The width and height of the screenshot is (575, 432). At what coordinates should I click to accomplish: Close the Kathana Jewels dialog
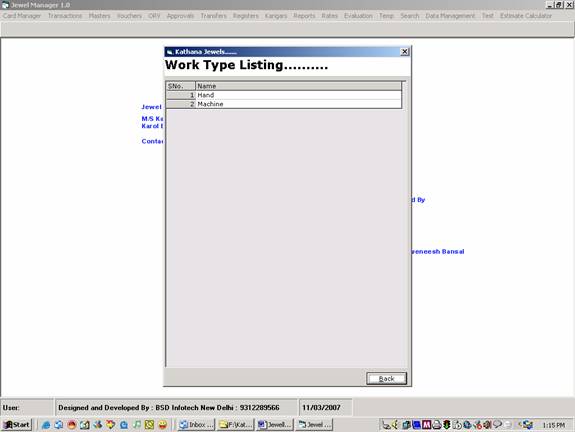tap(404, 52)
